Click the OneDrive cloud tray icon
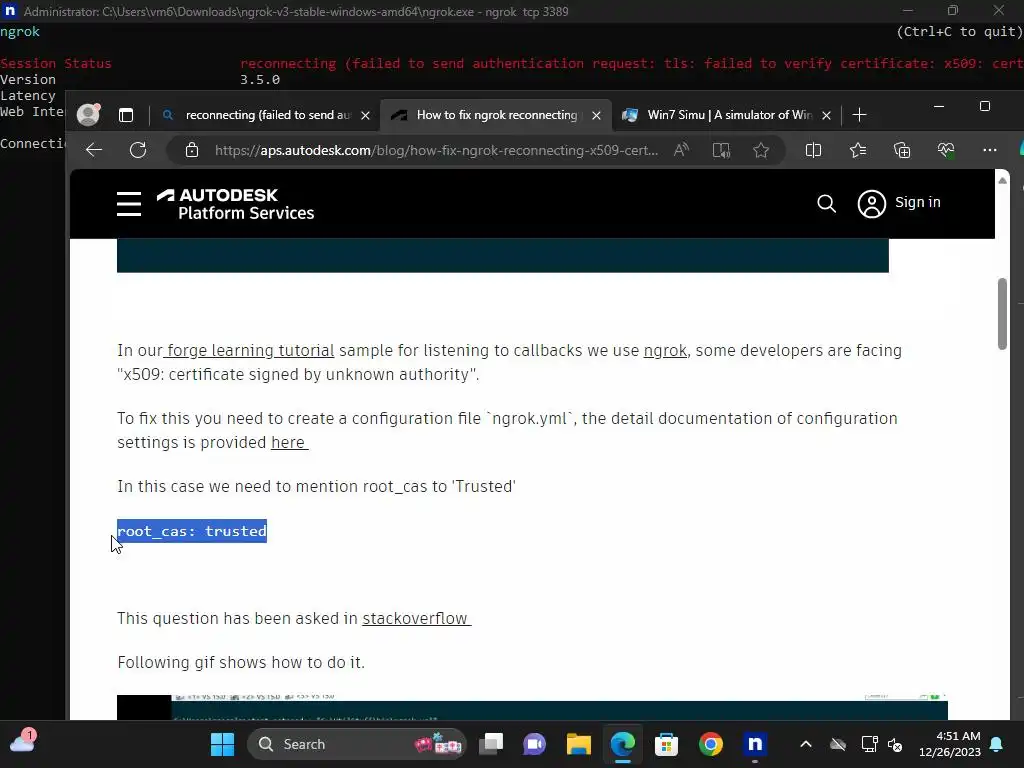This screenshot has height=768, width=1024. point(838,744)
